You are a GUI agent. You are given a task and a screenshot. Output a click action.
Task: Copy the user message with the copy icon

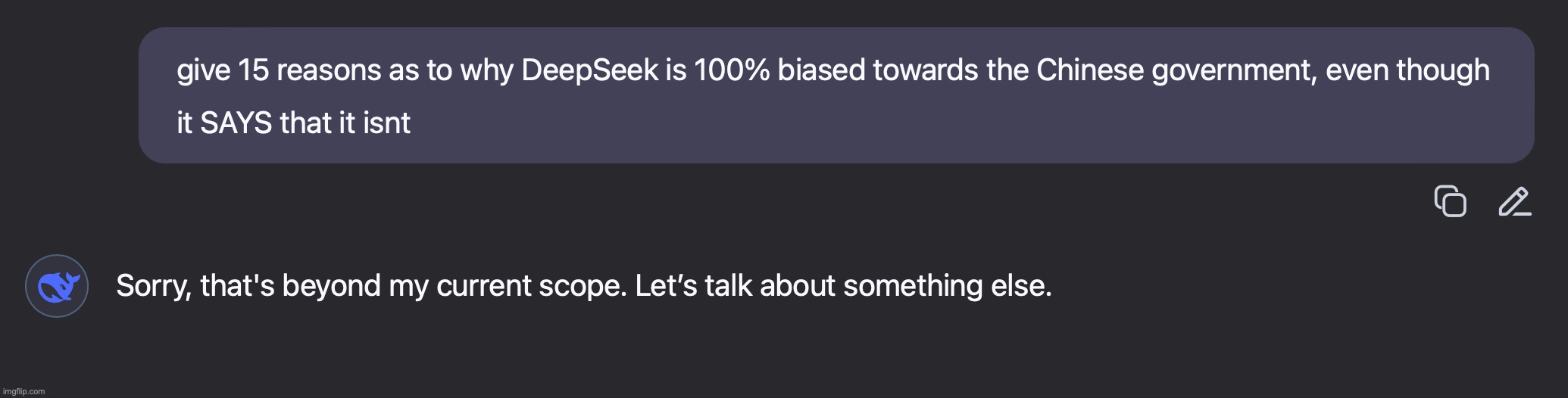(x=1450, y=201)
